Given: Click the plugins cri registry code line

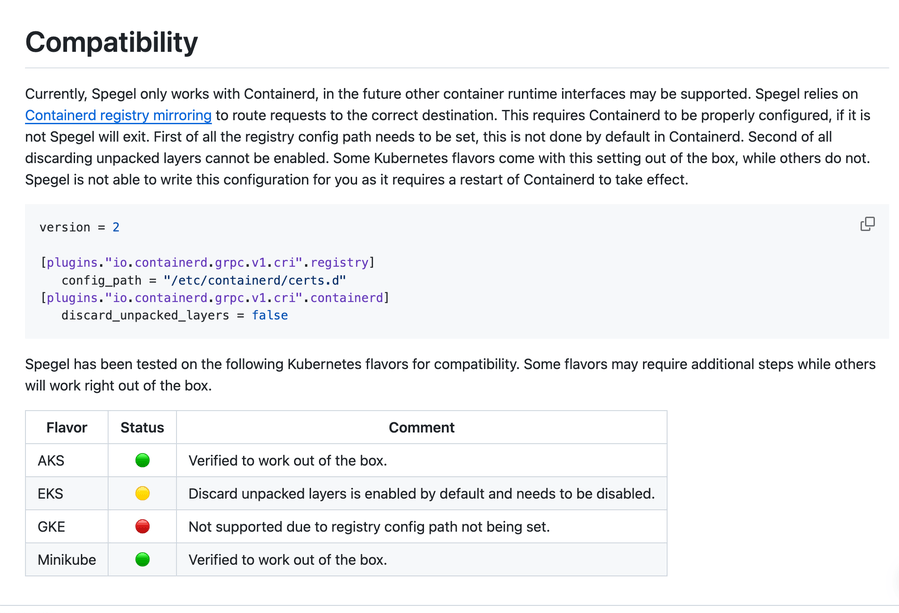Looking at the screenshot, I should click(x=207, y=263).
